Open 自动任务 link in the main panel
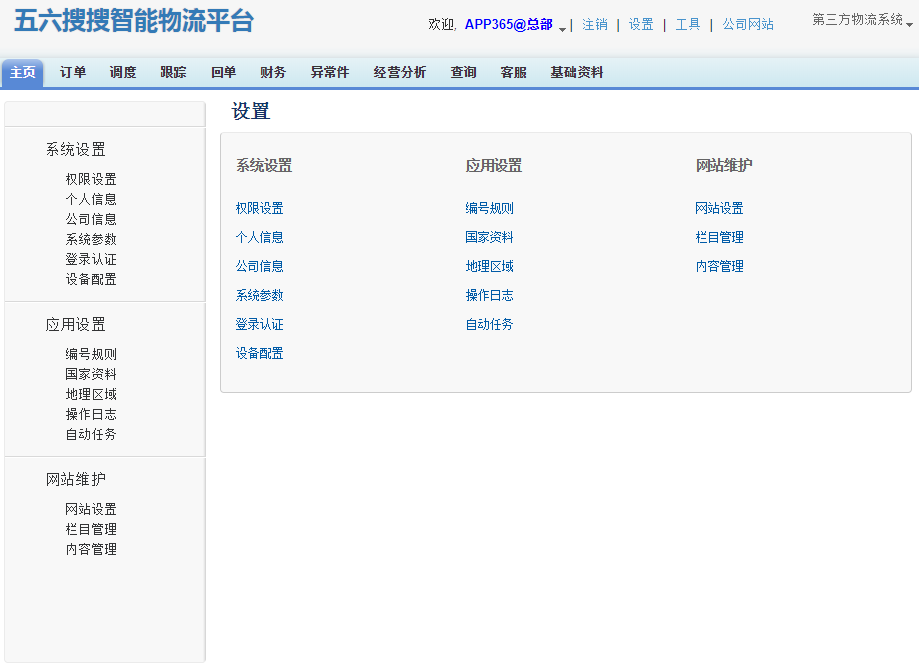919x668 pixels. pyautogui.click(x=490, y=324)
